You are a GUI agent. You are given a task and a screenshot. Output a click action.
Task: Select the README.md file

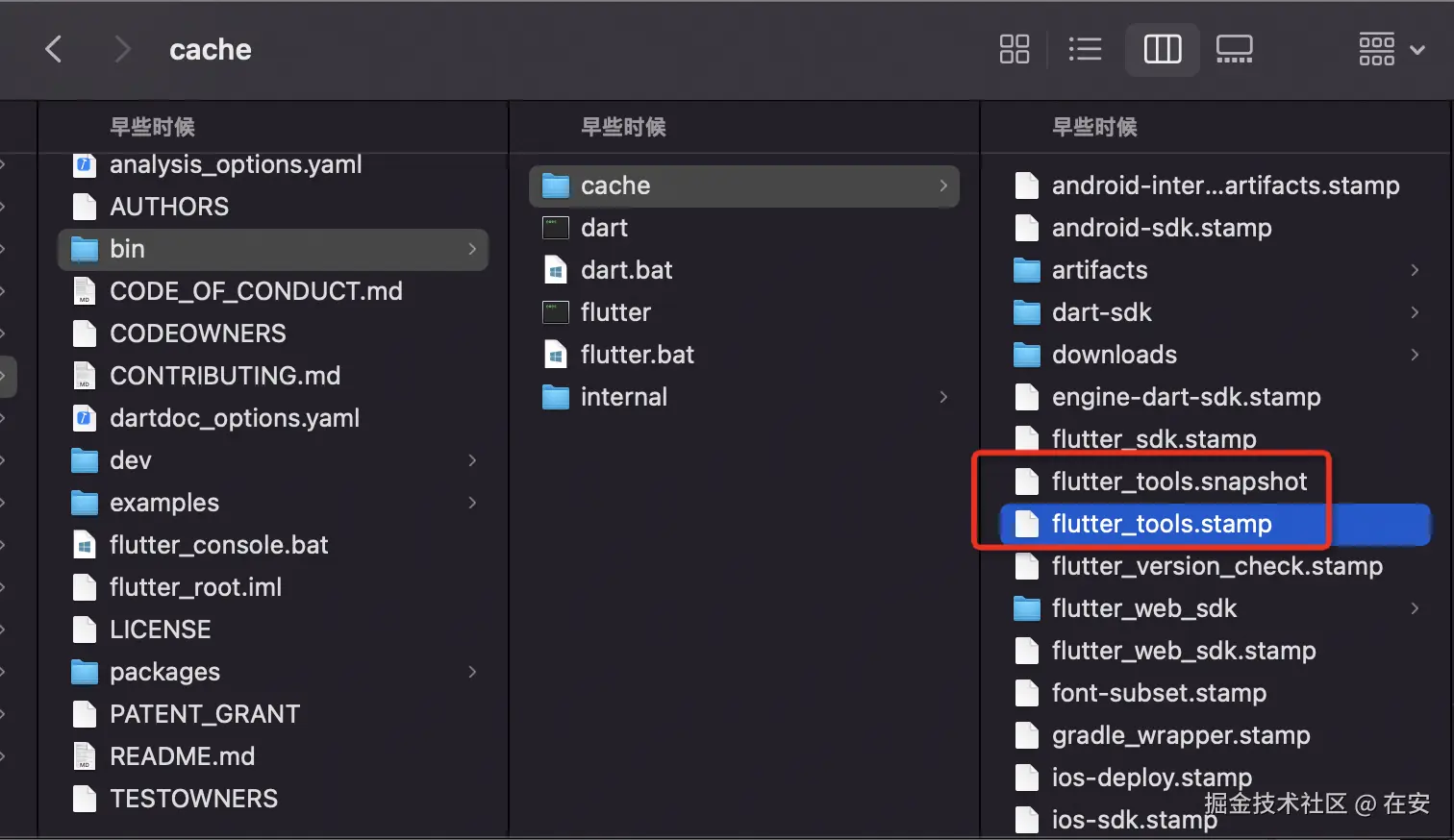point(182,756)
